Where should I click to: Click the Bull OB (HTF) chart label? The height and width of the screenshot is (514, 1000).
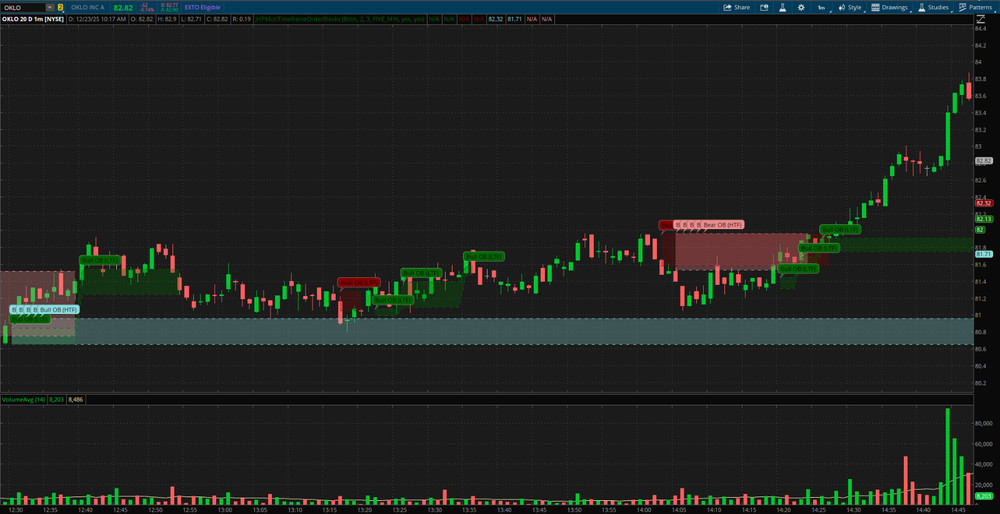click(59, 309)
